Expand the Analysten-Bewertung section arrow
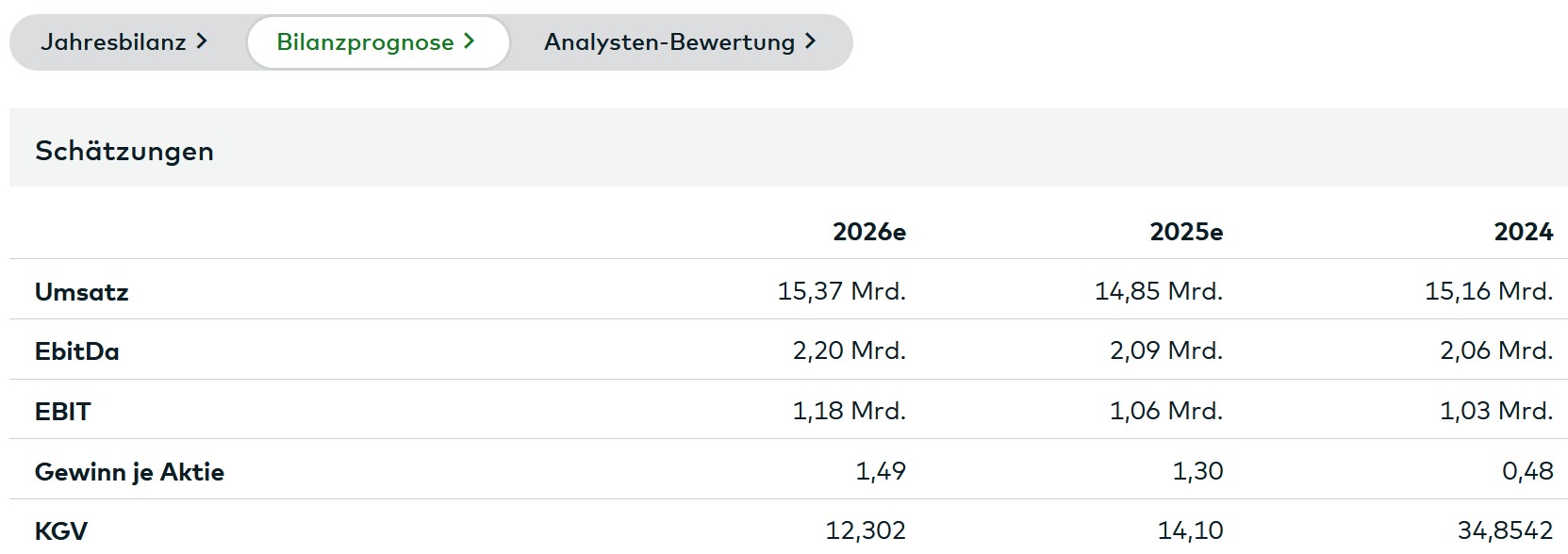The width and height of the screenshot is (1568, 554). pyautogui.click(x=808, y=41)
